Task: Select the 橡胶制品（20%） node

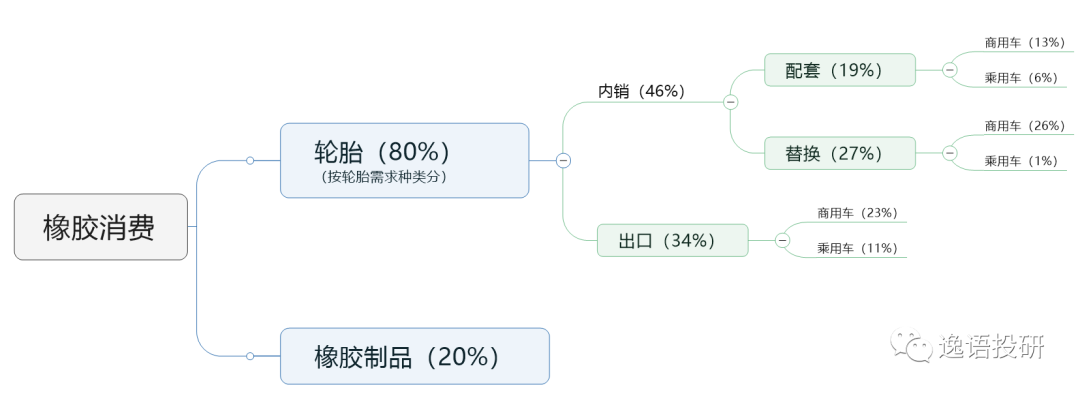Action: click(x=415, y=356)
